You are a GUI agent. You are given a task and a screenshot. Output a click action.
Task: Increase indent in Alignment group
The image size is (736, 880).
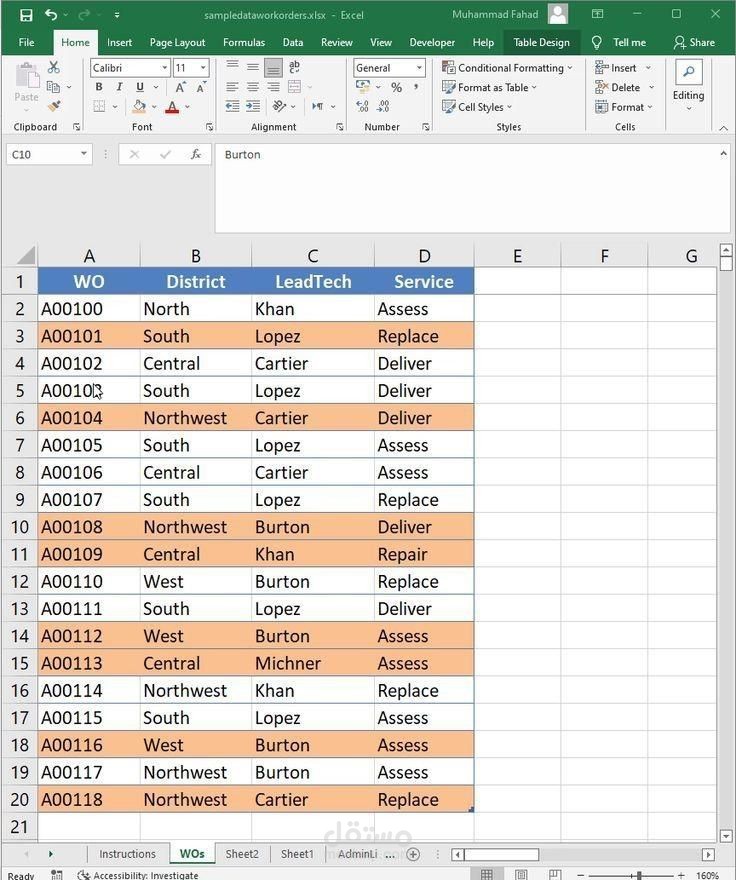pyautogui.click(x=253, y=106)
